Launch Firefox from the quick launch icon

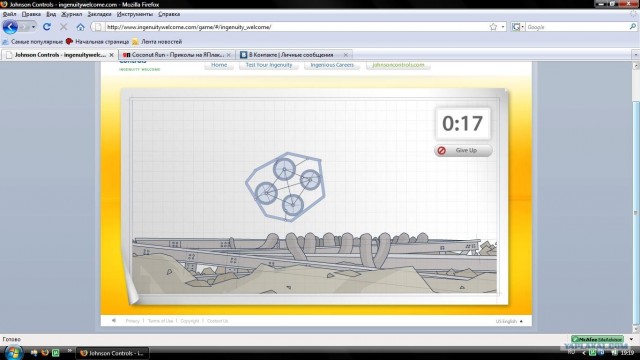pos(45,353)
